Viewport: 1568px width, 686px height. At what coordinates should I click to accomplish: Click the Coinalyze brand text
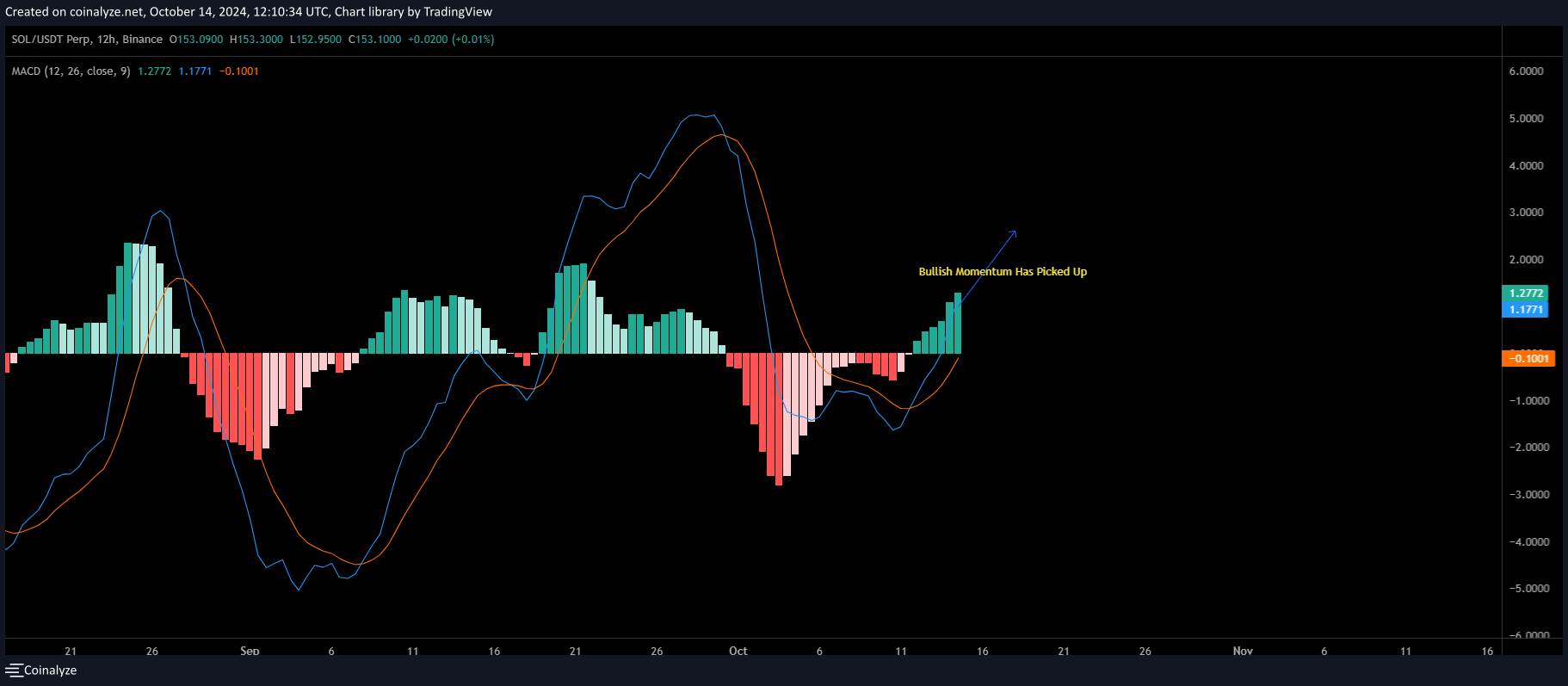coord(50,671)
